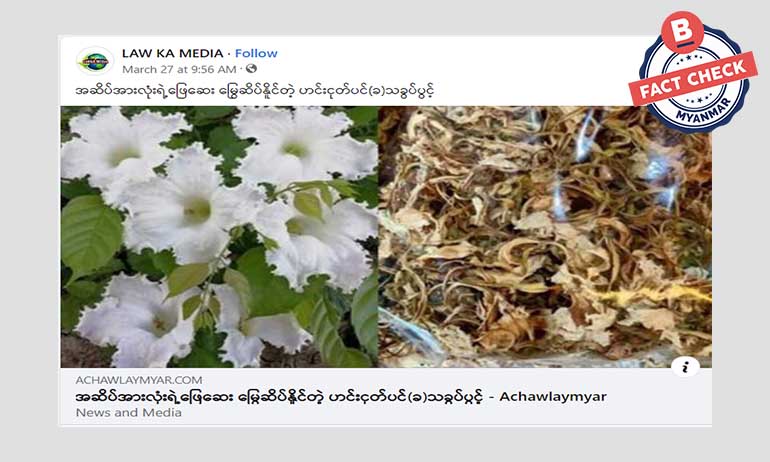
Task: Open the Achawlaymyar article headline link
Action: pos(341,396)
